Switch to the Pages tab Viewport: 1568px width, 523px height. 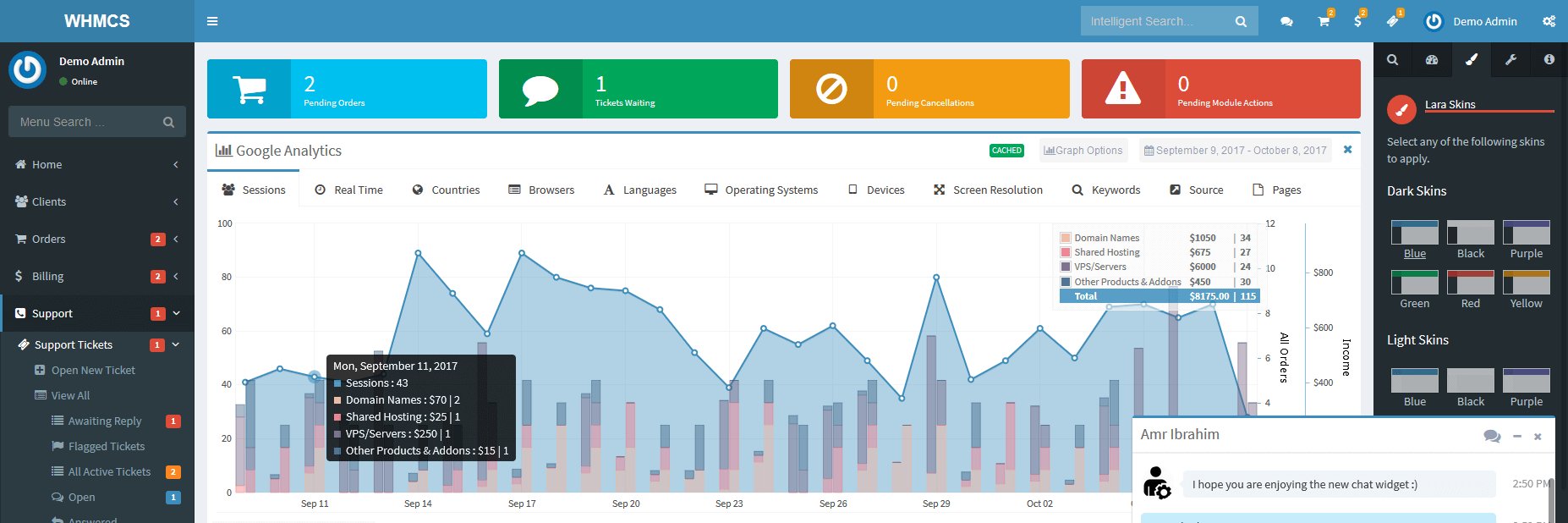[x=1277, y=190]
